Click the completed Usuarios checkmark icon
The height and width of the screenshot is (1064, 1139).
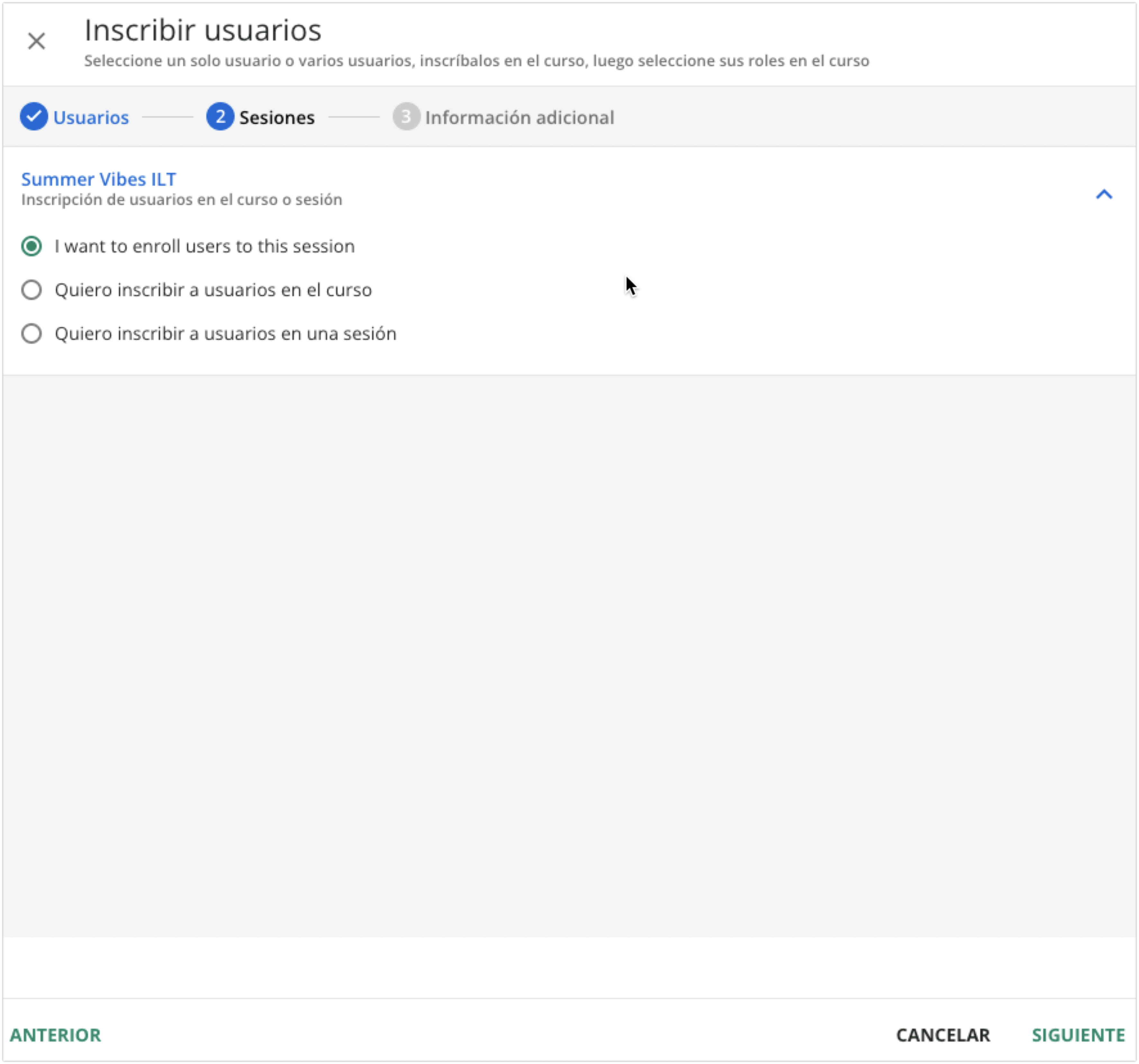click(x=34, y=117)
